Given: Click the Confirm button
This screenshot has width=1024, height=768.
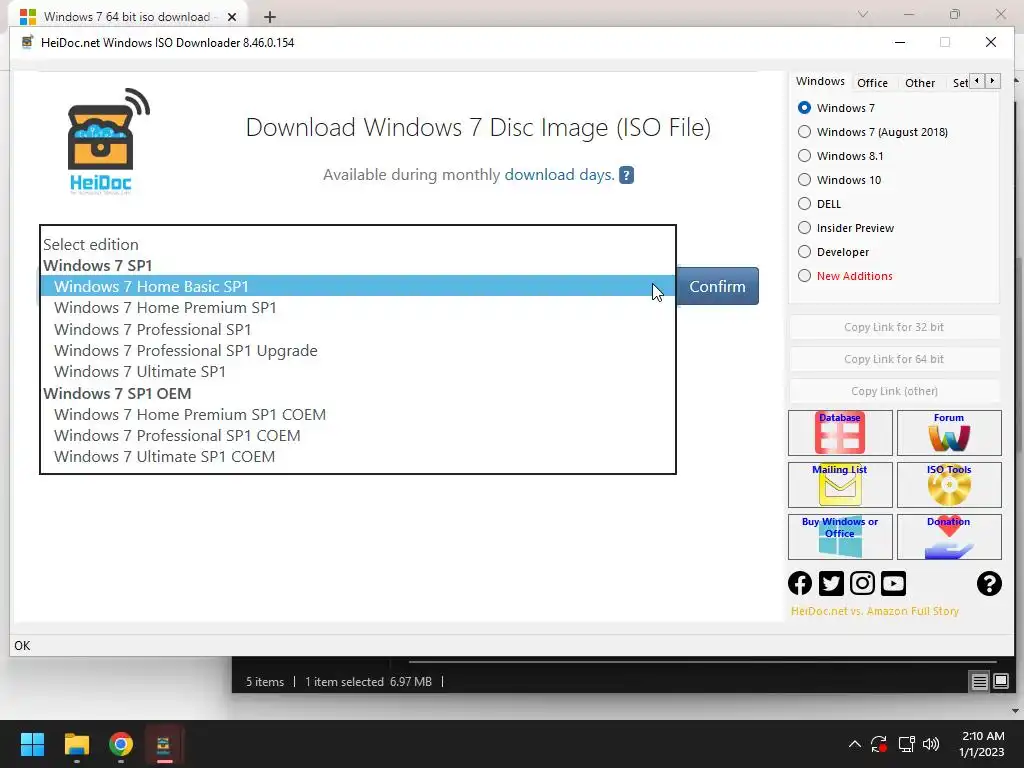Looking at the screenshot, I should pyautogui.click(x=717, y=286).
